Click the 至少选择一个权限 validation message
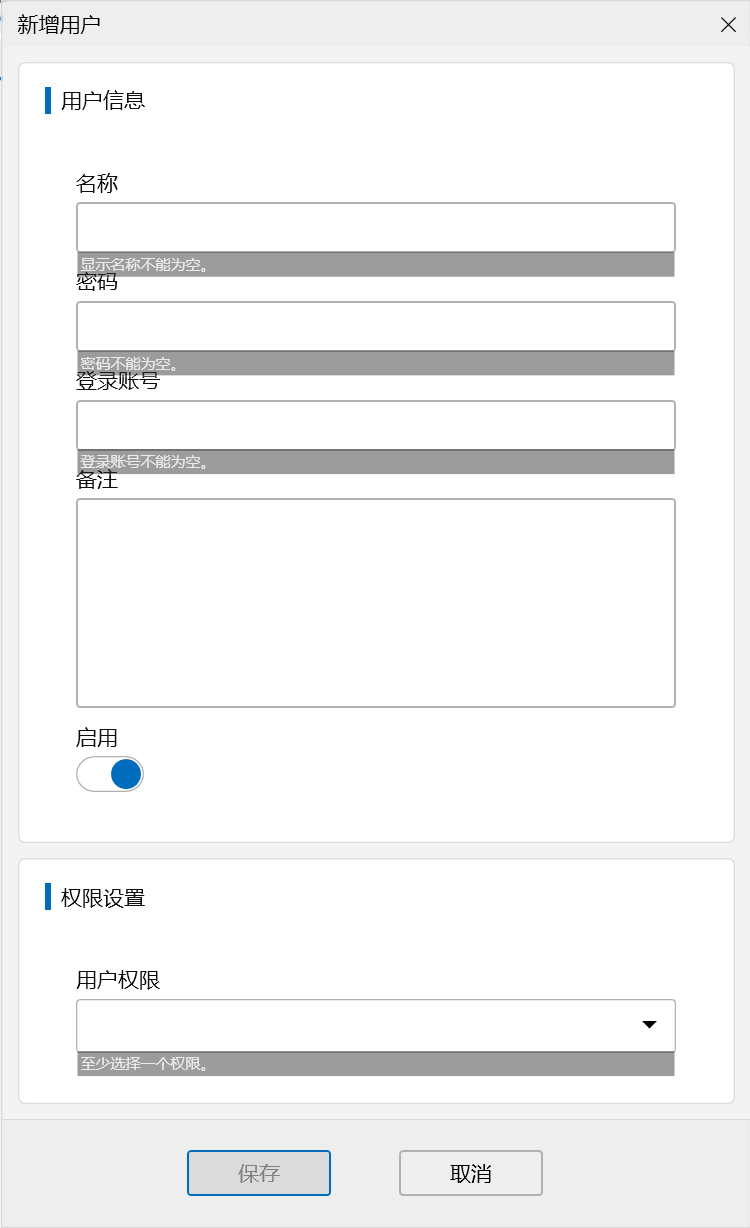750x1228 pixels. [144, 1064]
